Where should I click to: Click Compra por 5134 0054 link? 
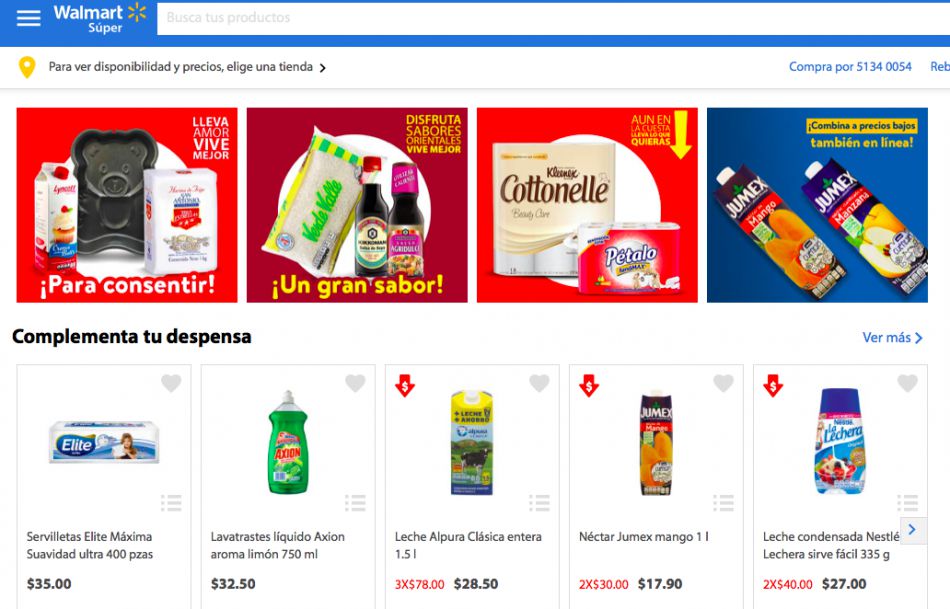coord(850,67)
